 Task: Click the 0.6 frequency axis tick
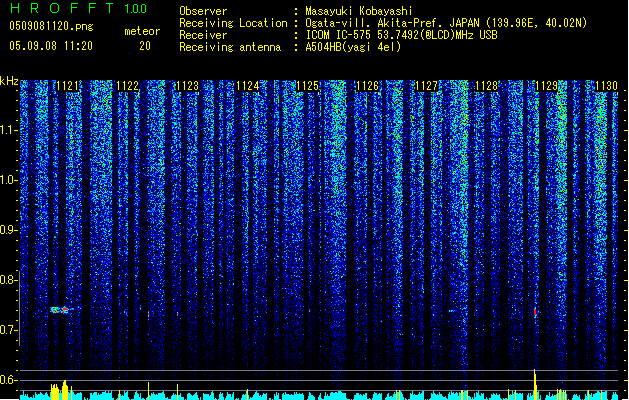[x=8, y=380]
